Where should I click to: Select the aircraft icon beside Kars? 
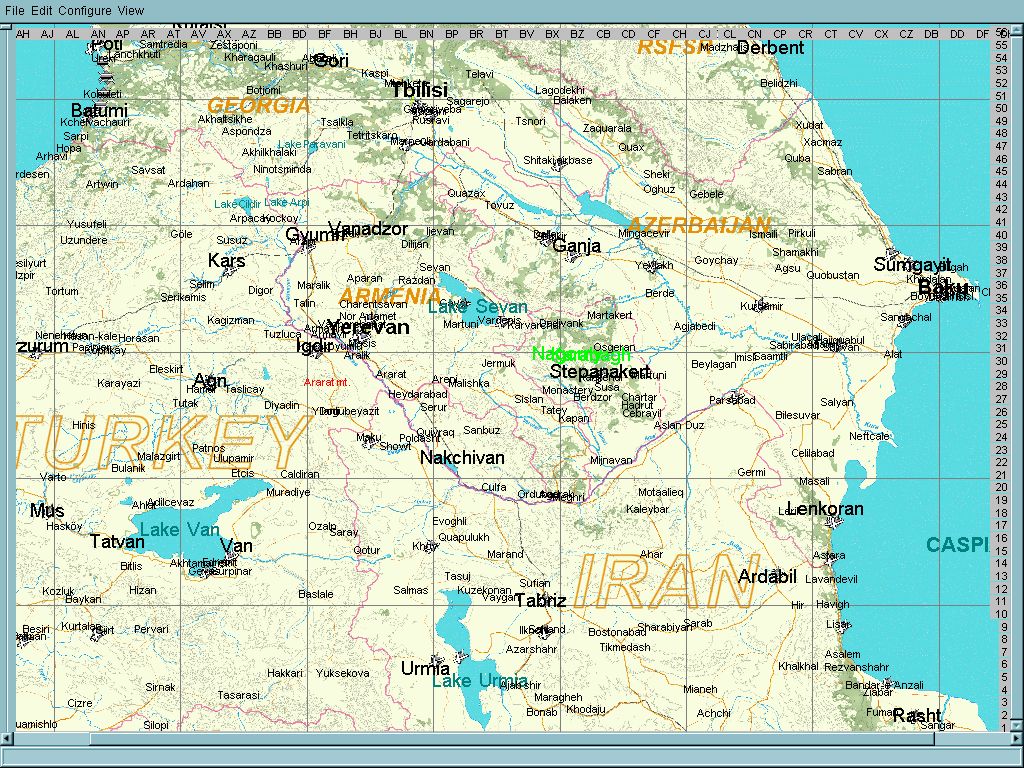[x=229, y=270]
